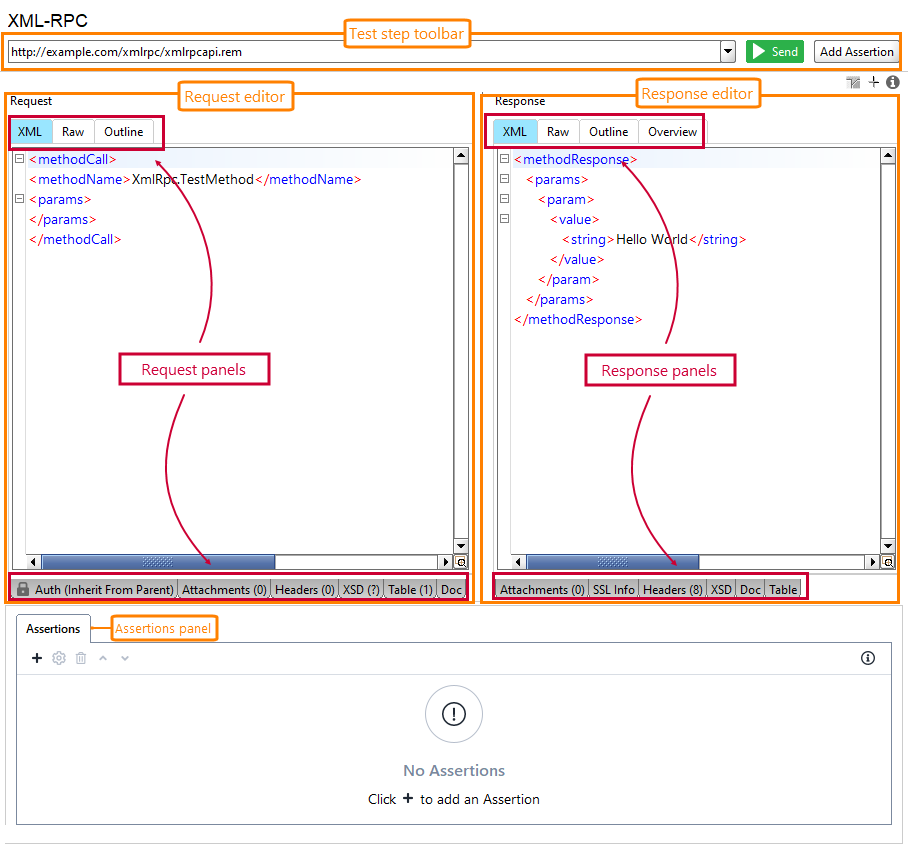The image size is (908, 844).
Task: Click the Response editor find/zoom corner icon
Action: pos(888,561)
